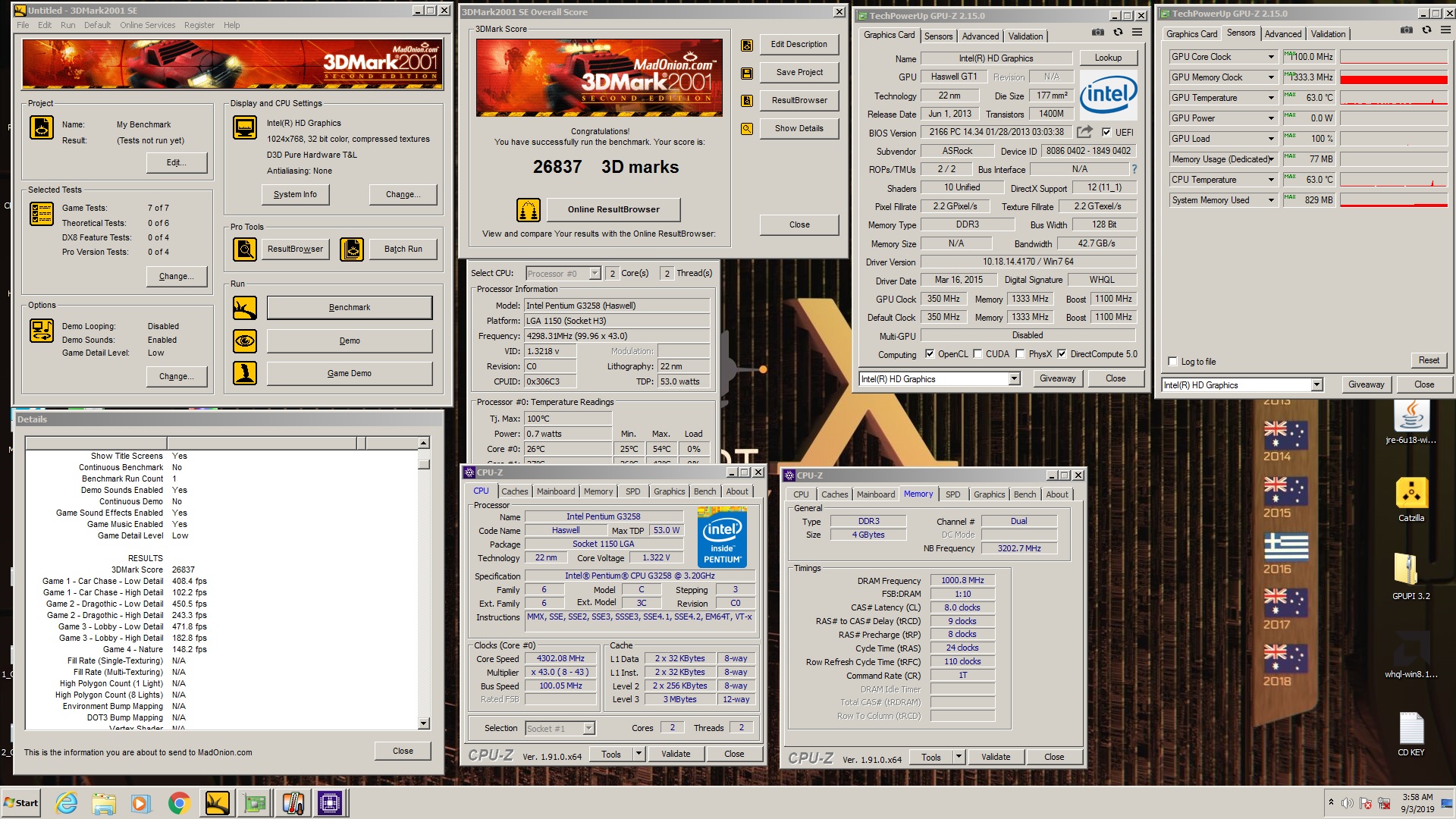Click the Benchmark run icon
The height and width of the screenshot is (819, 1456).
click(x=245, y=308)
